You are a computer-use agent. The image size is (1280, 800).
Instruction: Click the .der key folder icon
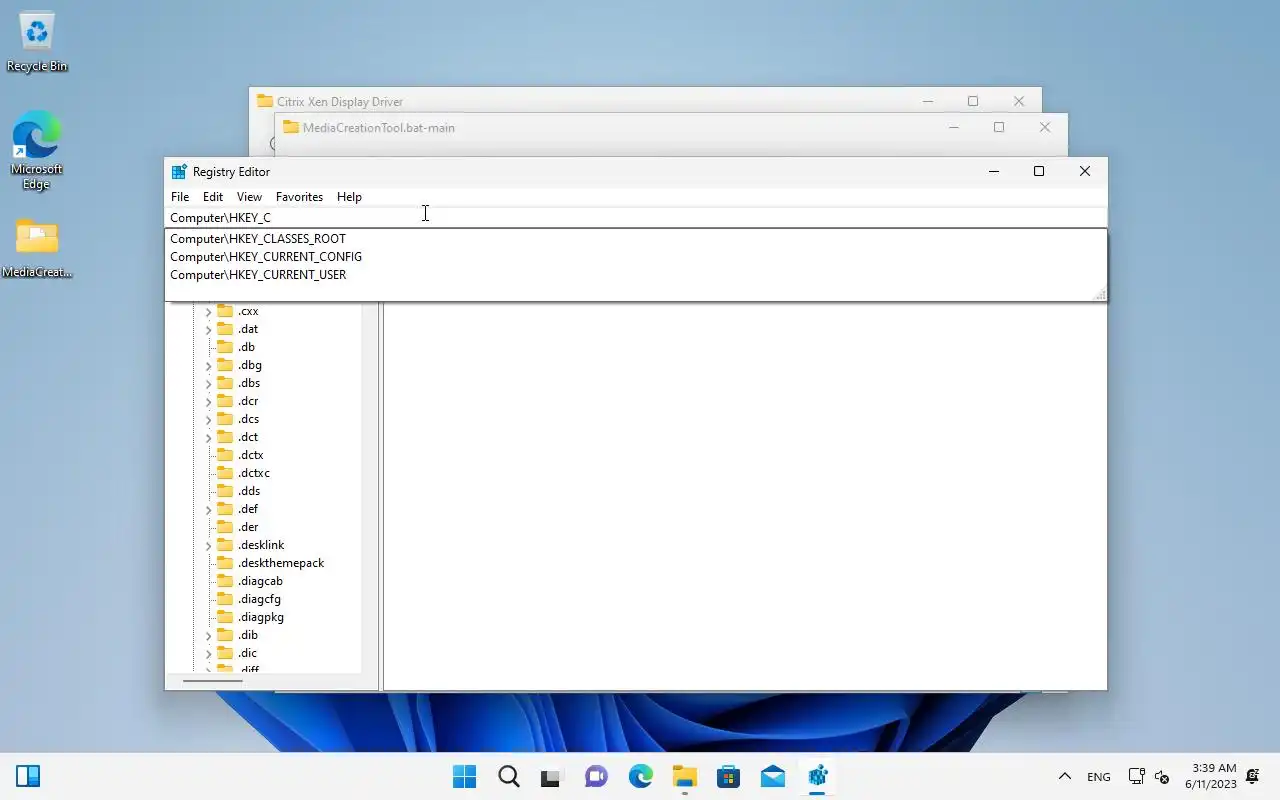pos(225,527)
